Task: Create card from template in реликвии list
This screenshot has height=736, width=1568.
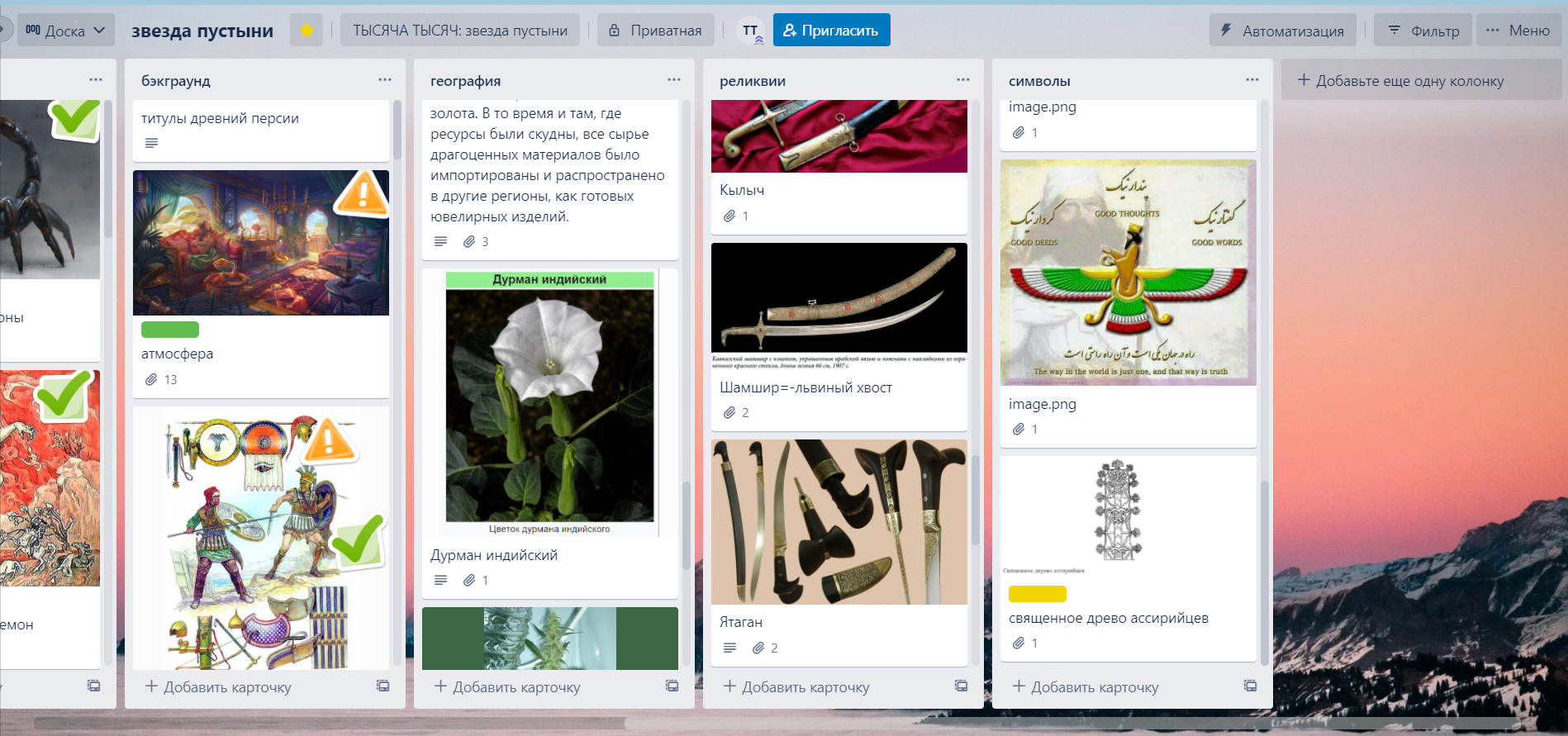Action: coord(962,686)
